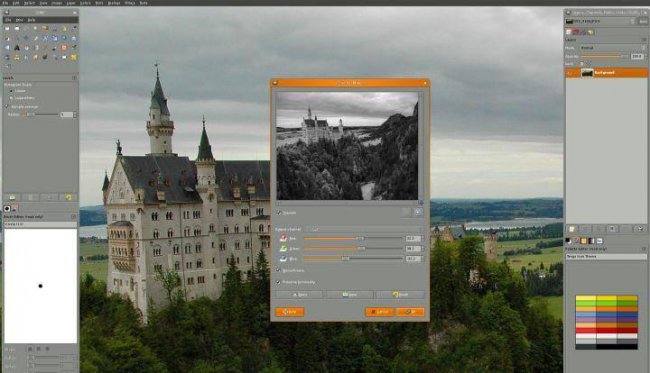This screenshot has width=650, height=373.
Task: Click the preview navigation icon below scrollbar
Action: [420, 203]
